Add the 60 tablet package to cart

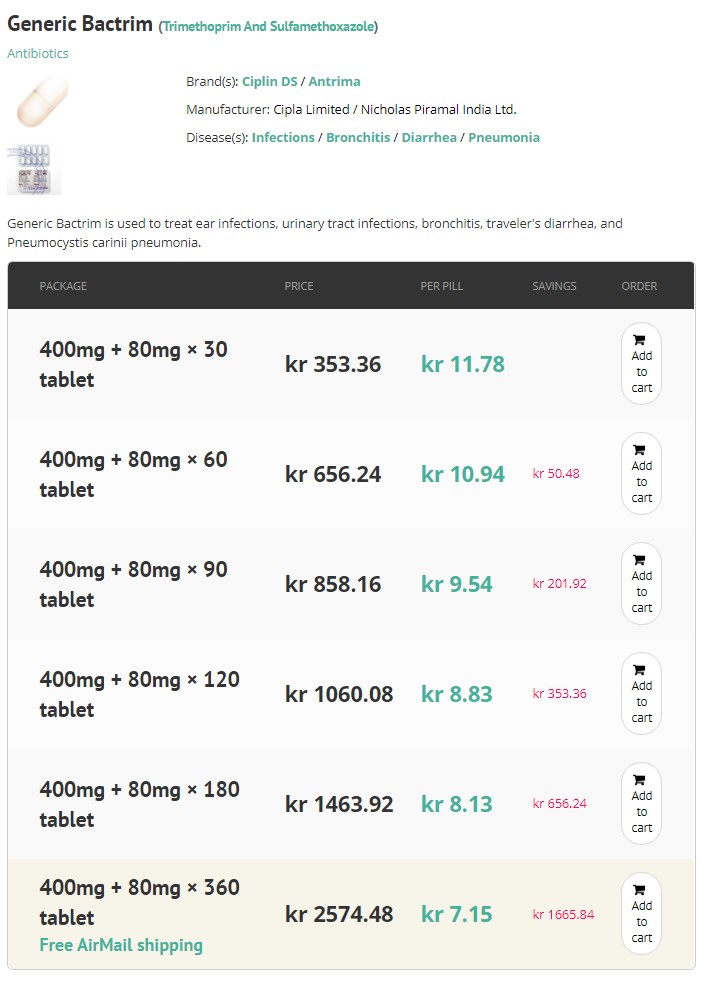click(x=641, y=474)
